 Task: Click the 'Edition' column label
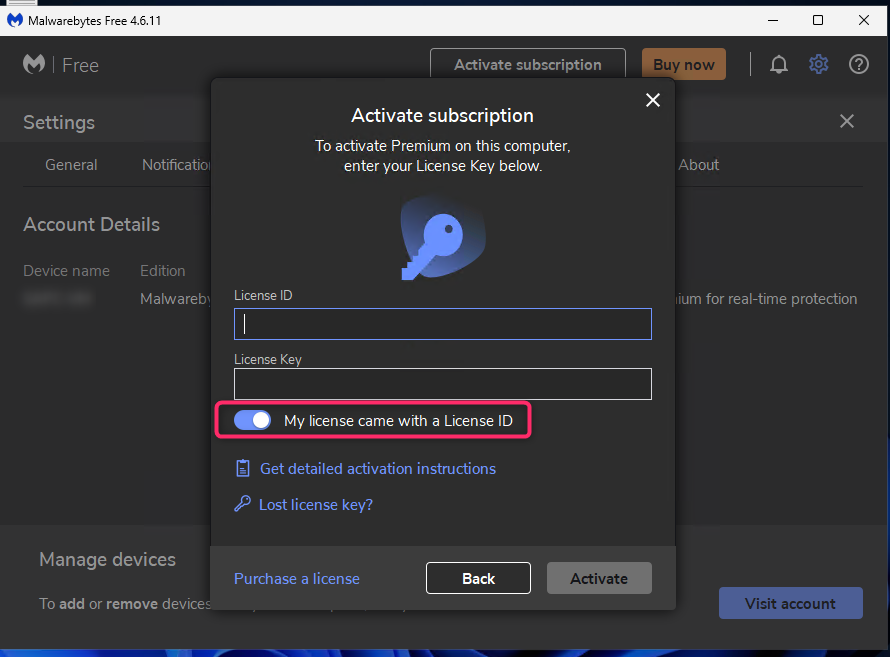pos(163,271)
